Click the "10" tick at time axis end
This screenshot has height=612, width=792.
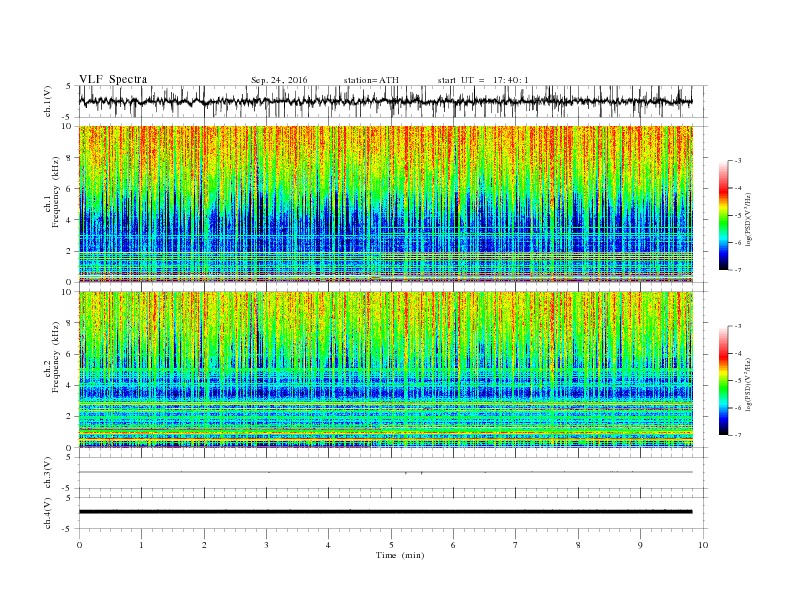click(703, 545)
